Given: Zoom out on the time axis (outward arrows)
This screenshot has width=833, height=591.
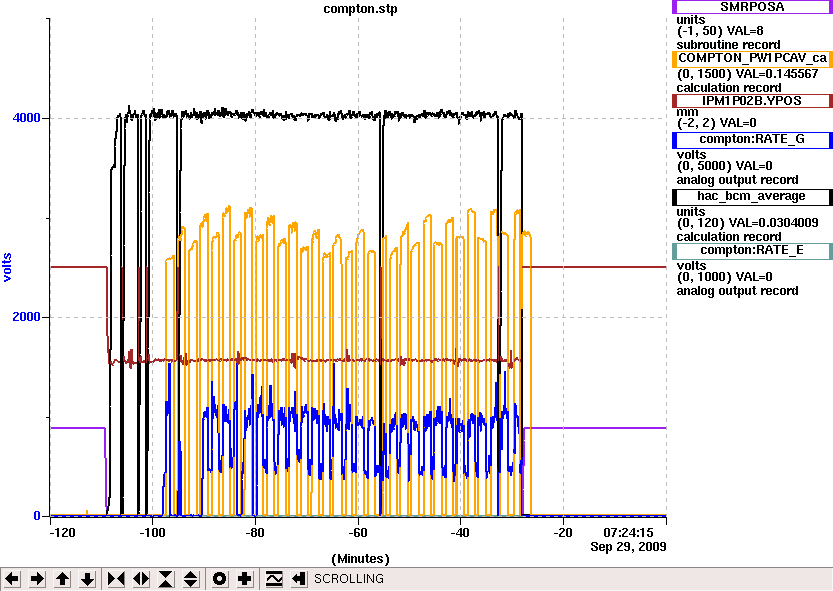Looking at the screenshot, I should pos(141,579).
